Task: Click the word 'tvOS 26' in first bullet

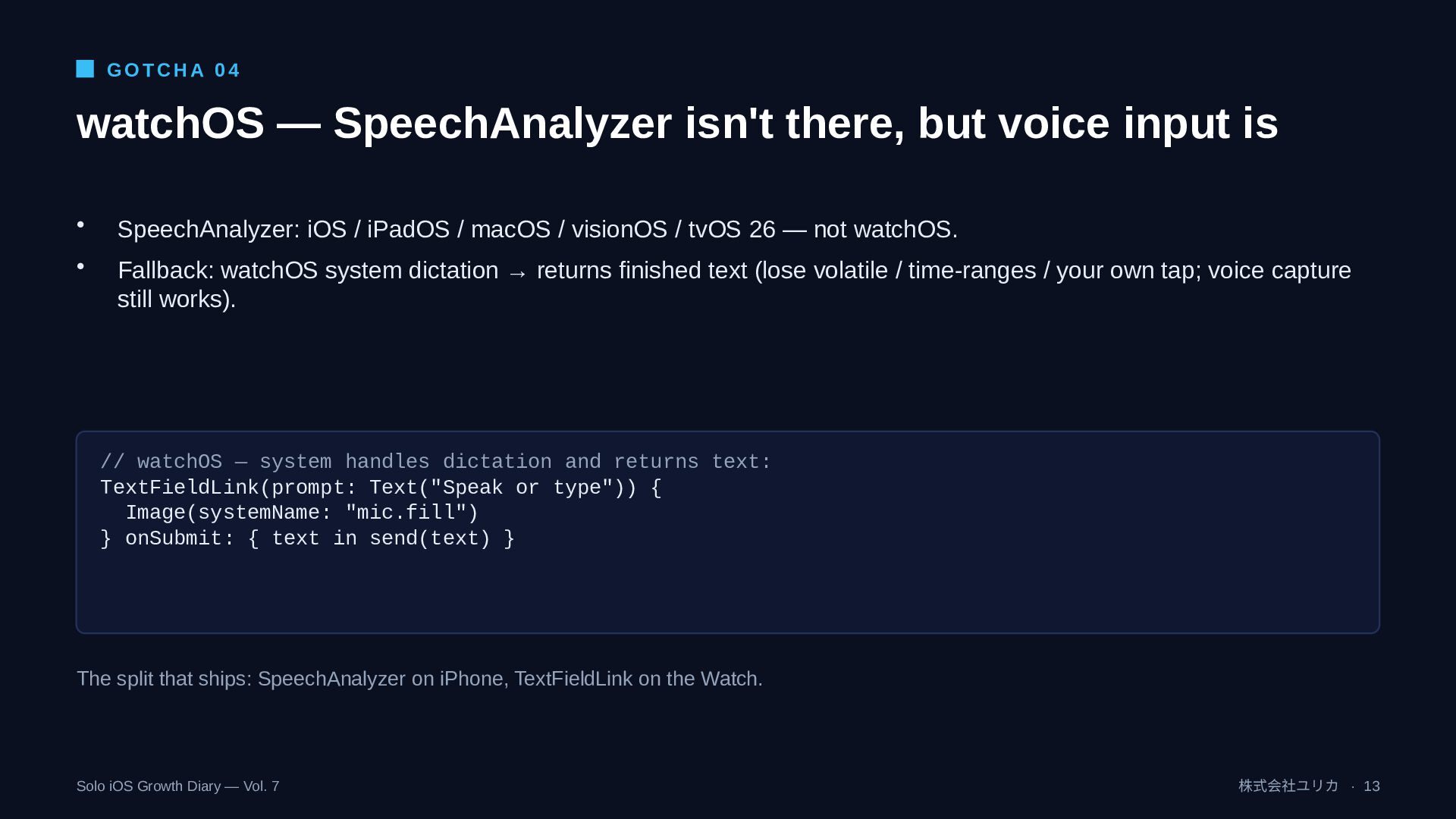Action: 732,229
